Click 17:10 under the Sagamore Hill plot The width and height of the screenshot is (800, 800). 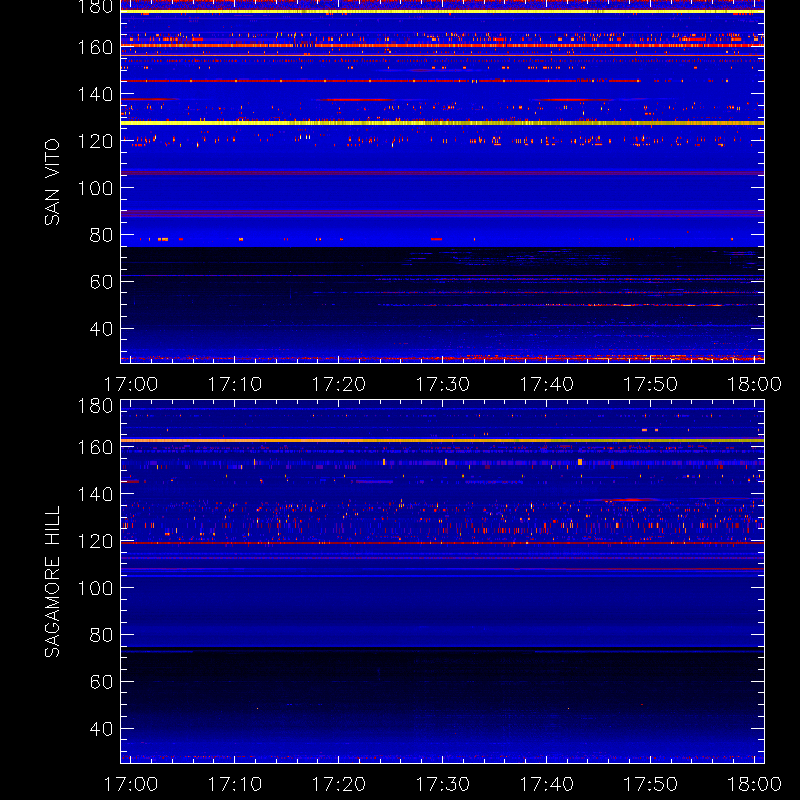point(235,784)
